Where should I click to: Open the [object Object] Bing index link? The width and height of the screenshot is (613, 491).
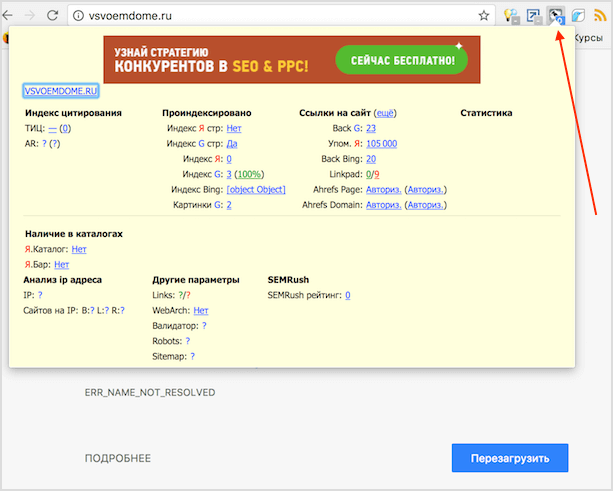[256, 190]
